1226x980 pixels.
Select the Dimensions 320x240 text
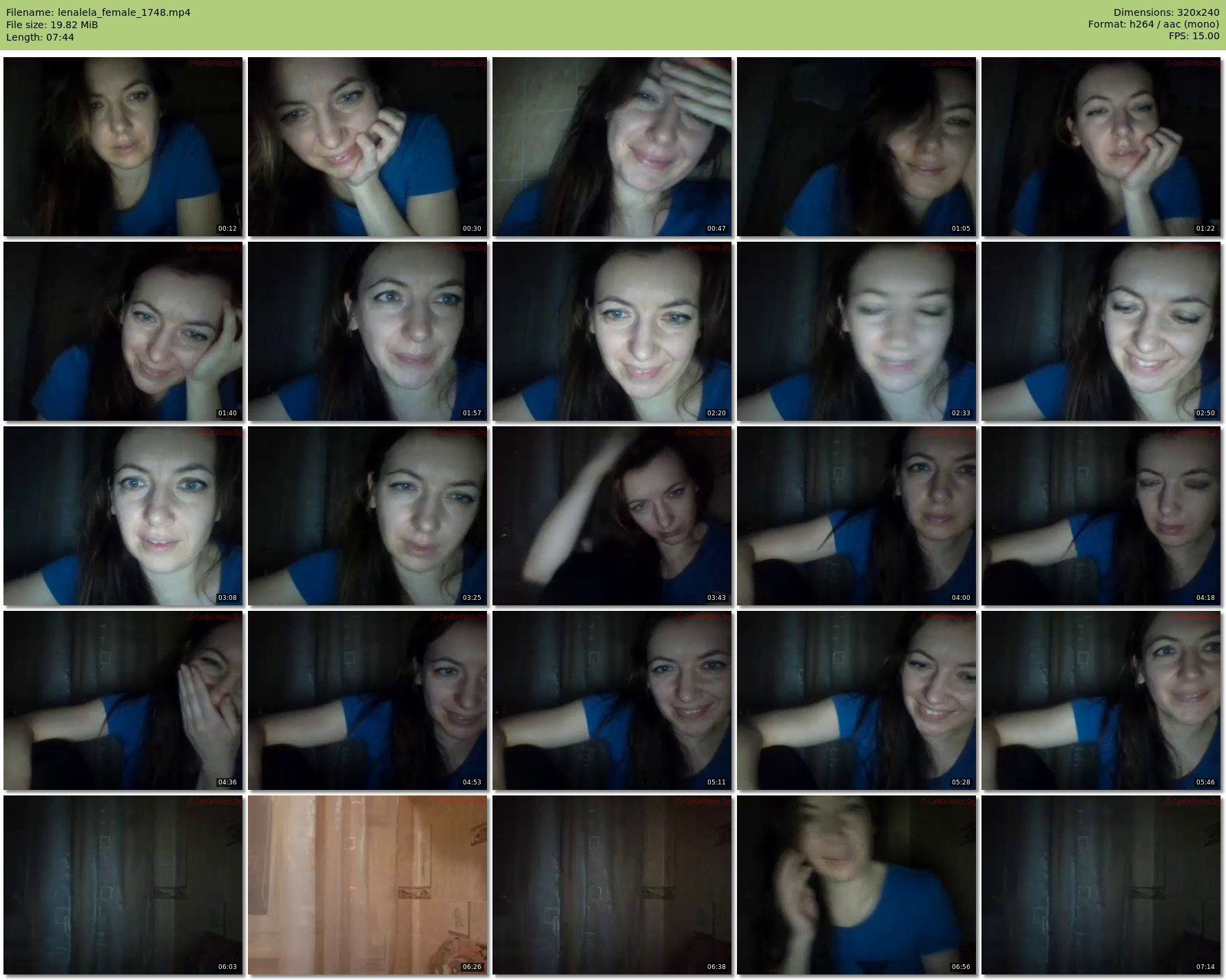tap(1166, 12)
